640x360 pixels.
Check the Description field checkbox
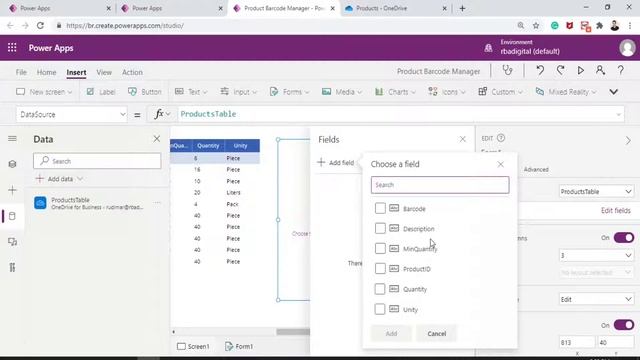tap(380, 228)
